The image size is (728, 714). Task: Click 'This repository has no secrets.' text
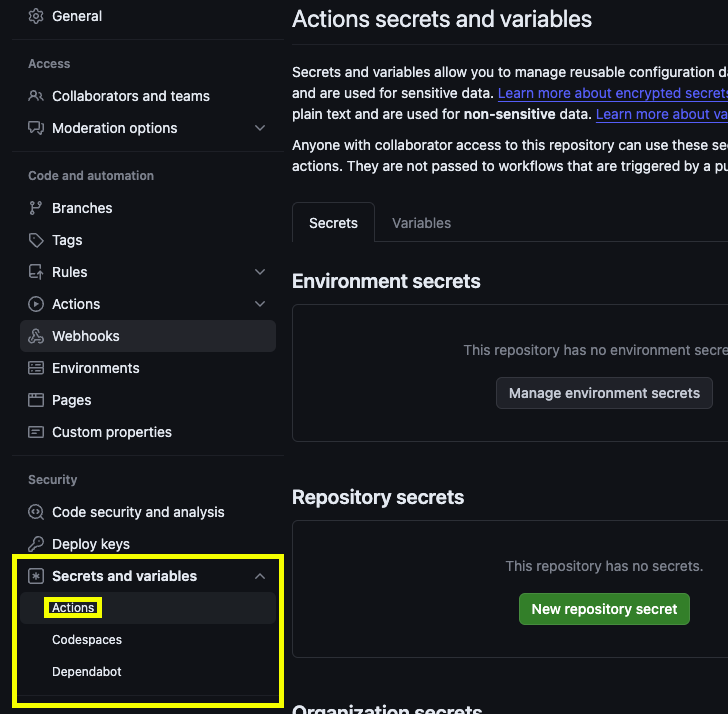(x=604, y=566)
